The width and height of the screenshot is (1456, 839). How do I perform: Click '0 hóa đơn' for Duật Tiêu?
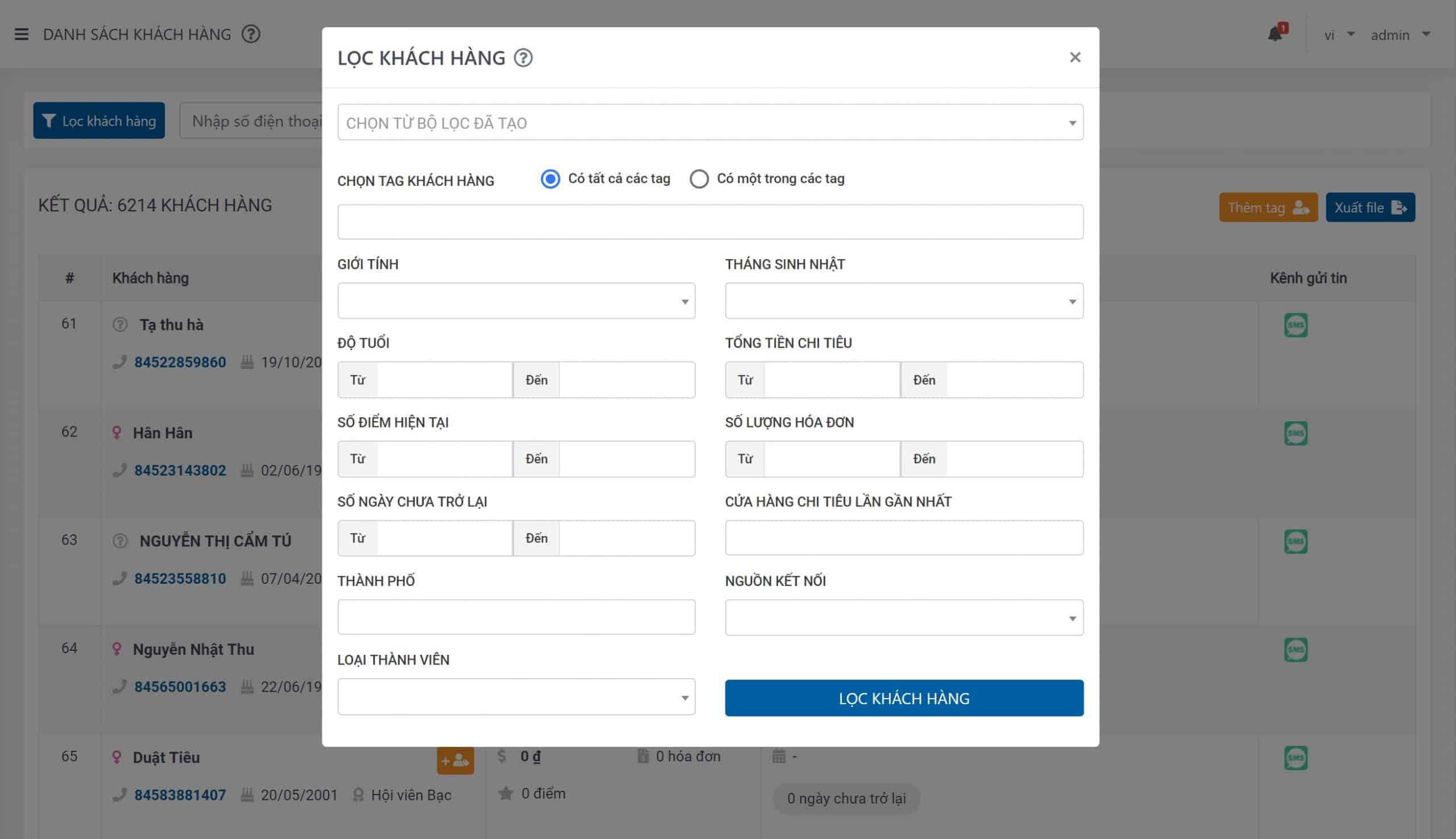click(x=688, y=756)
